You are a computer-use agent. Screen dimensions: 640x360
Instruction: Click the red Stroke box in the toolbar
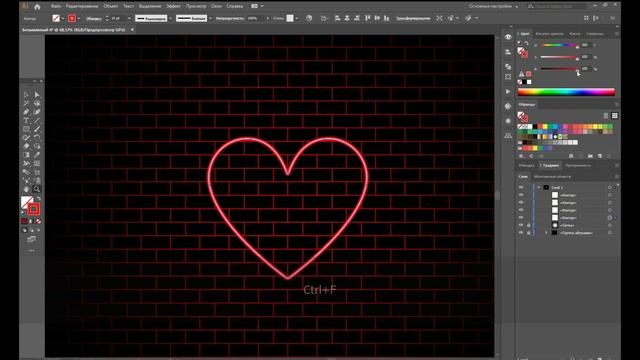(34, 209)
